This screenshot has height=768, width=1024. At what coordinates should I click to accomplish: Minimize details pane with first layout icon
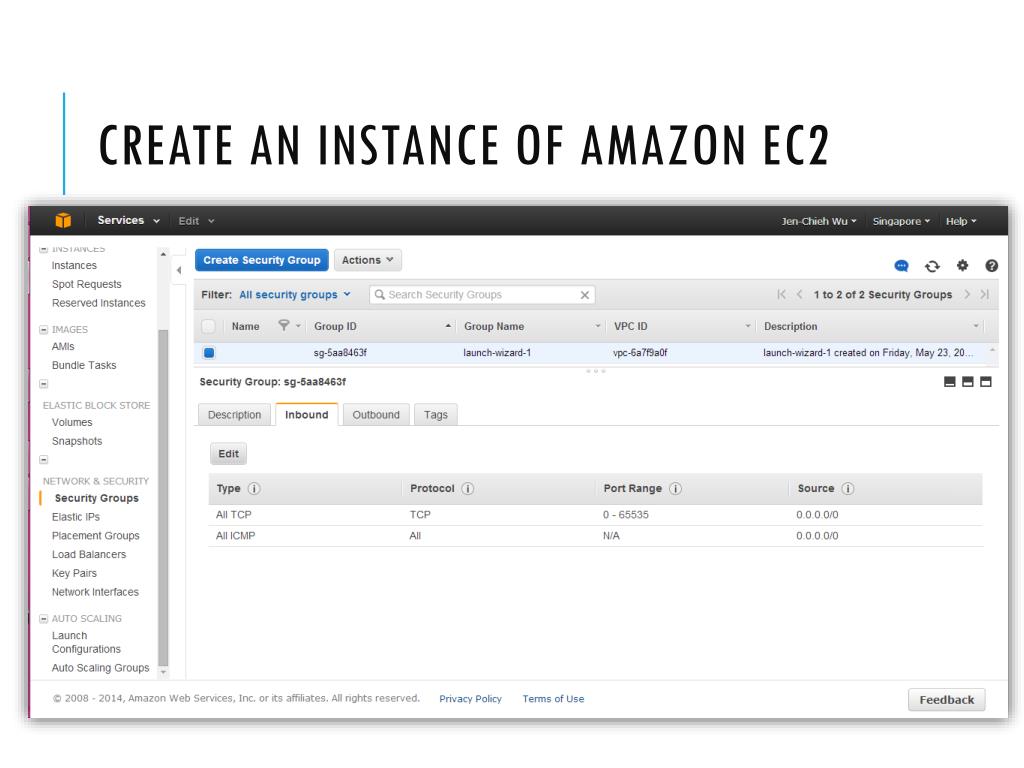950,382
